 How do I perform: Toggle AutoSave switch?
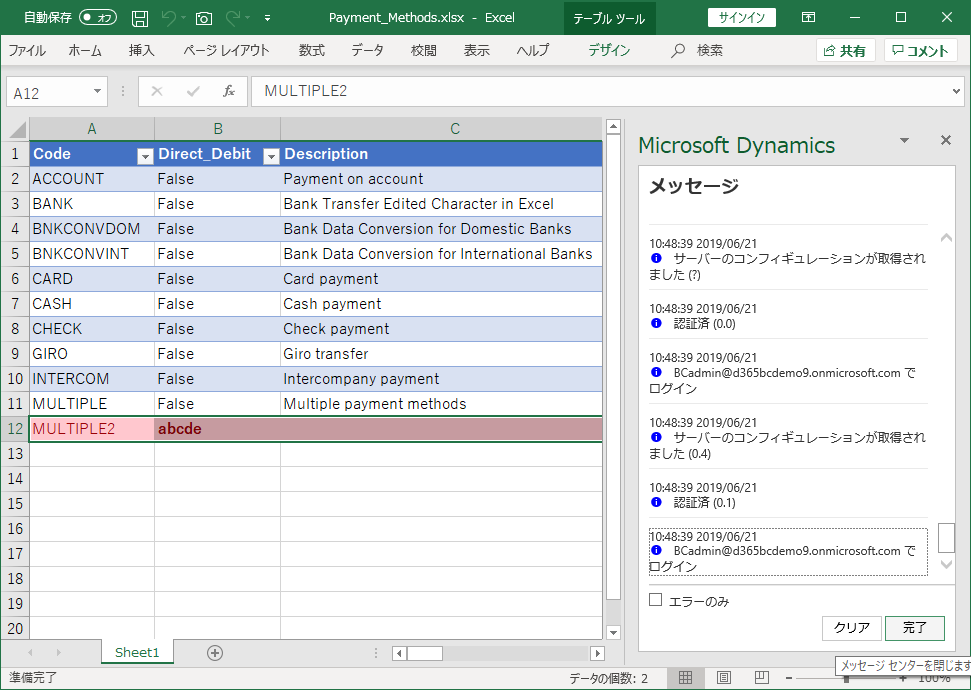point(98,18)
